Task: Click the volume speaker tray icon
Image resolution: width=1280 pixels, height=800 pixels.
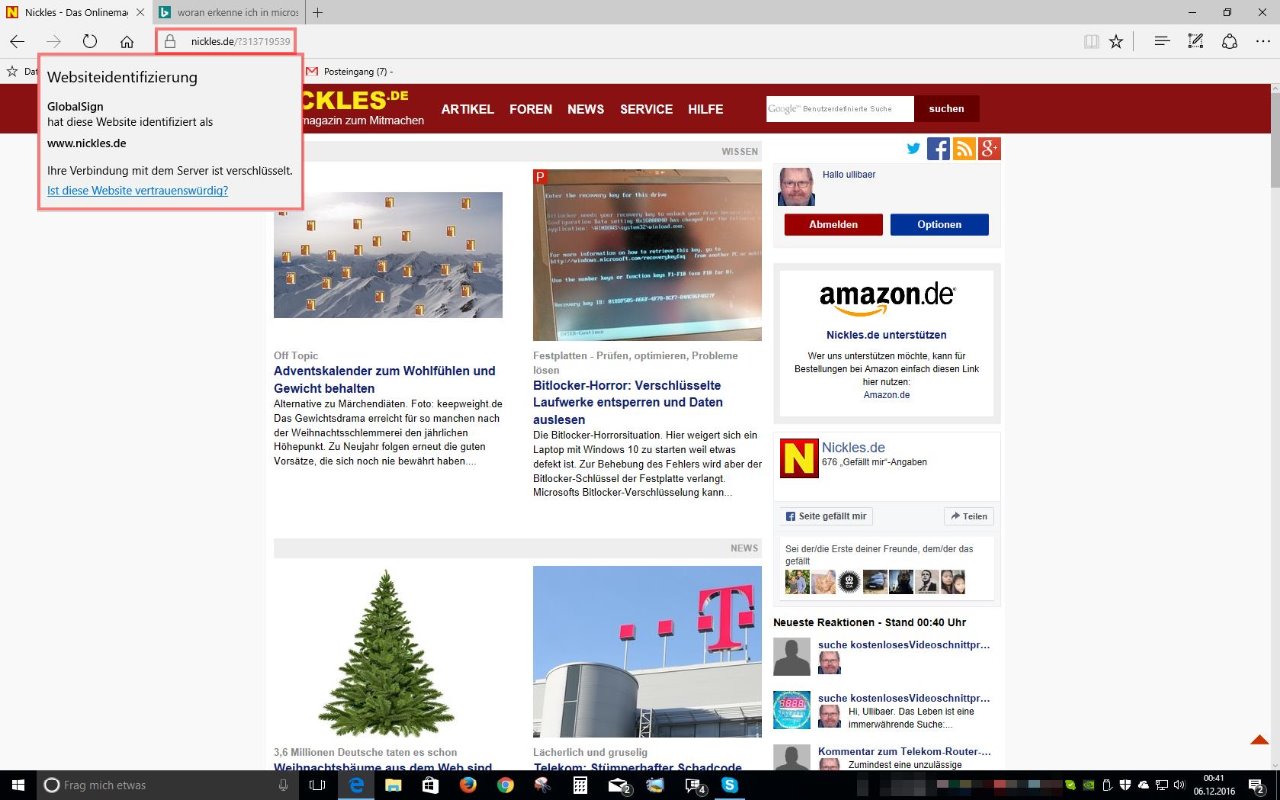Action: (x=1178, y=785)
